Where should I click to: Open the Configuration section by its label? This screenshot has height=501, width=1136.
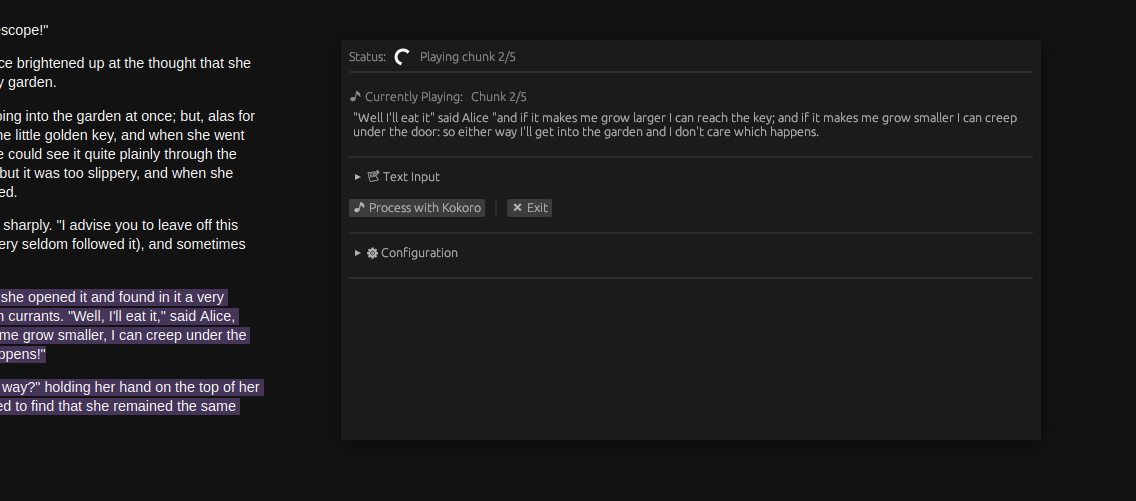click(x=419, y=253)
